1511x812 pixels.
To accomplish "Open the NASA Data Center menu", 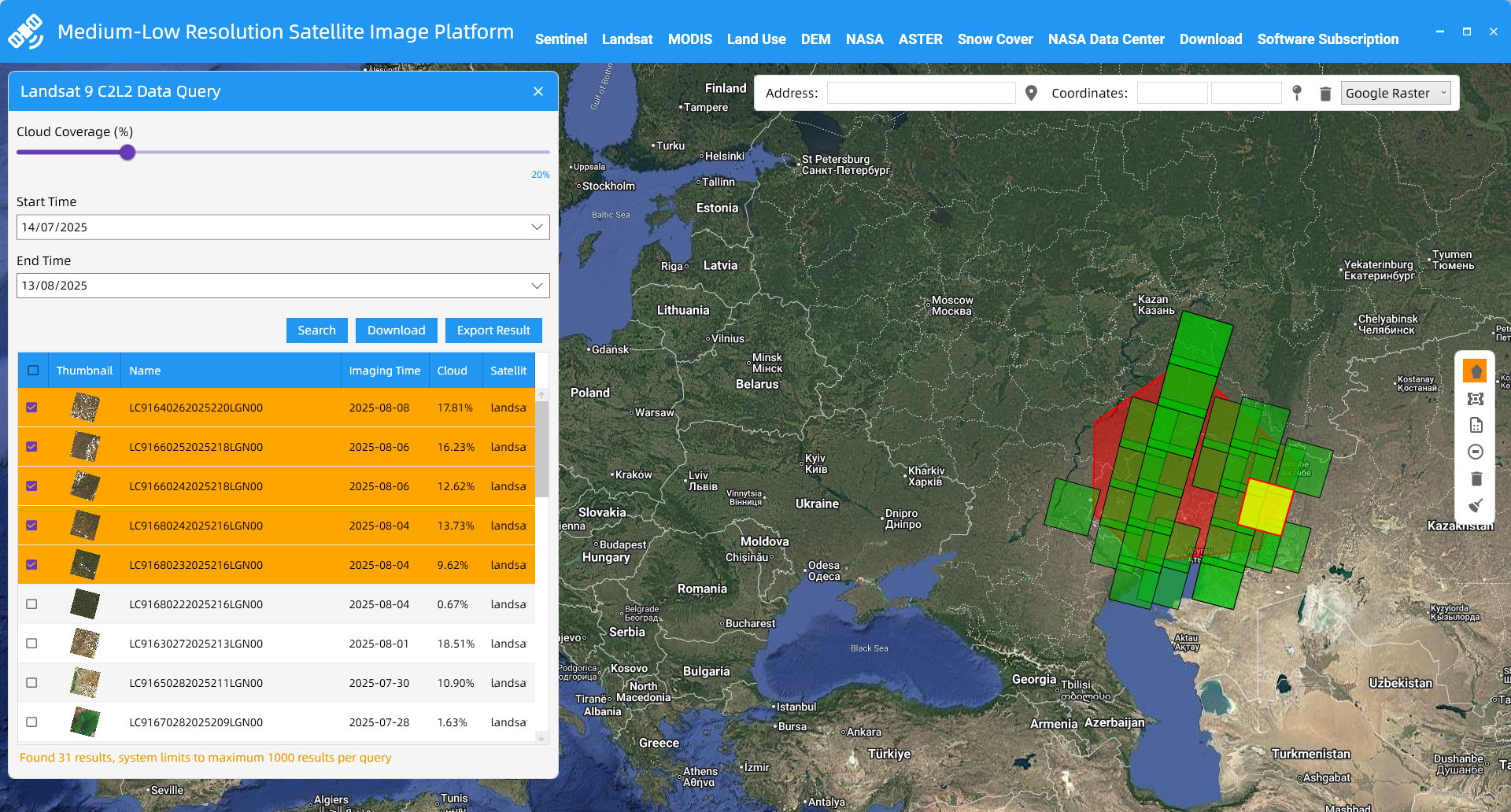I will [x=1106, y=39].
